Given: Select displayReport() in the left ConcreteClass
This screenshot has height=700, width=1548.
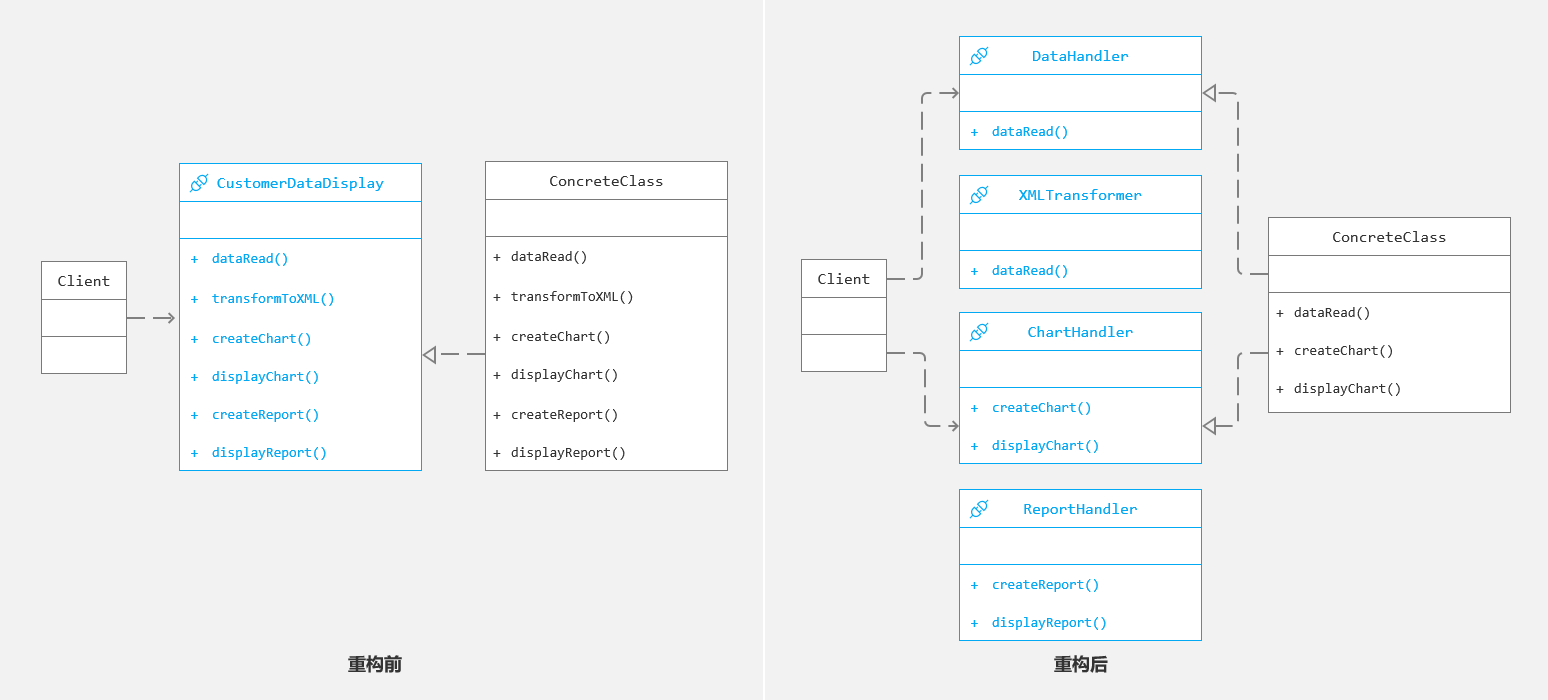Looking at the screenshot, I should (x=568, y=452).
